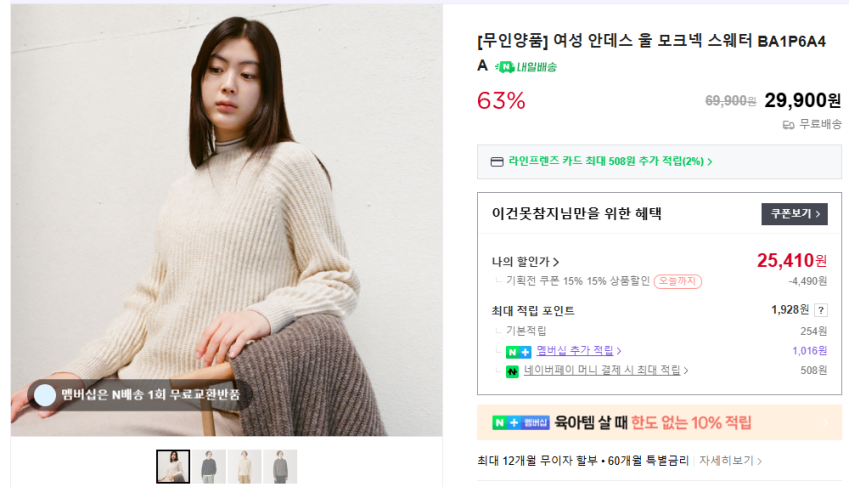Open 멤버십 추가 적립 link
Screen dimensions: 849x487
(579, 351)
